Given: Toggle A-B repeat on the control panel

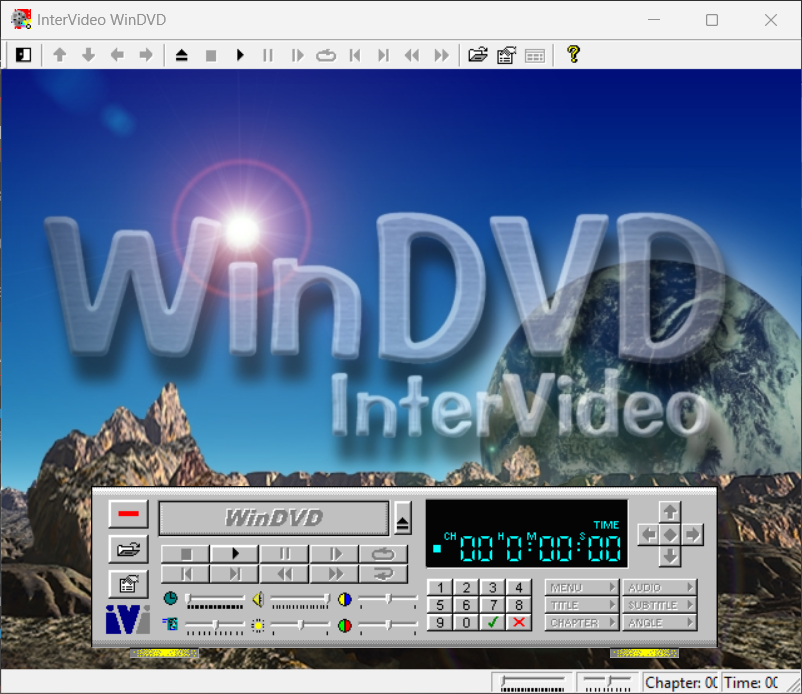Looking at the screenshot, I should pyautogui.click(x=384, y=574).
